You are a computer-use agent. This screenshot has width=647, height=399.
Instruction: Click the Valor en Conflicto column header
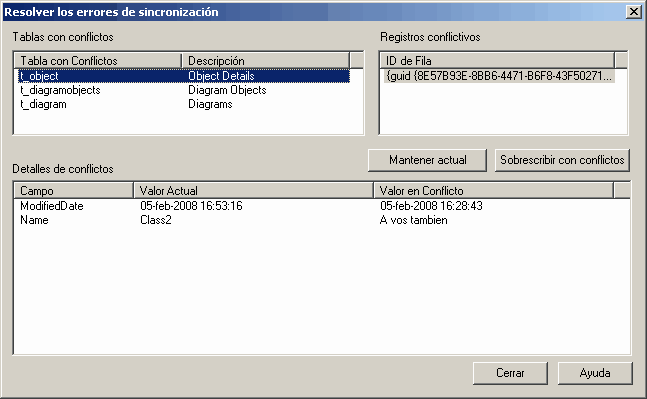pos(494,191)
